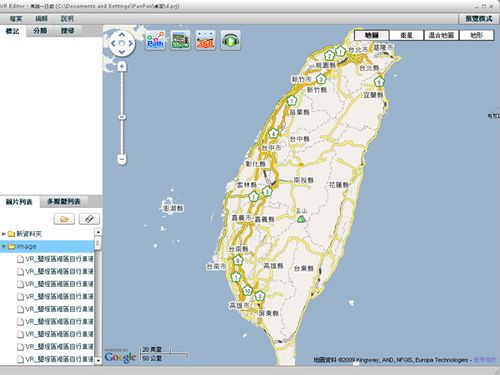Viewport: 500px width, 375px height.
Task: Select the eraser icon in image list
Action: click(x=89, y=219)
